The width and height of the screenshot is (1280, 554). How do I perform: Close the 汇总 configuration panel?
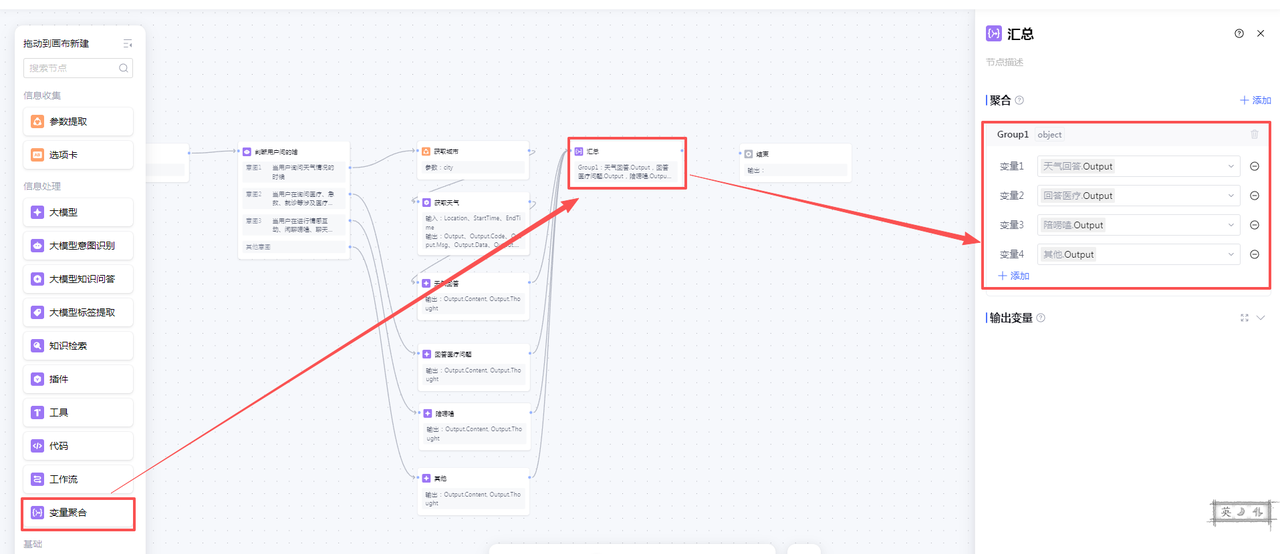[x=1261, y=33]
